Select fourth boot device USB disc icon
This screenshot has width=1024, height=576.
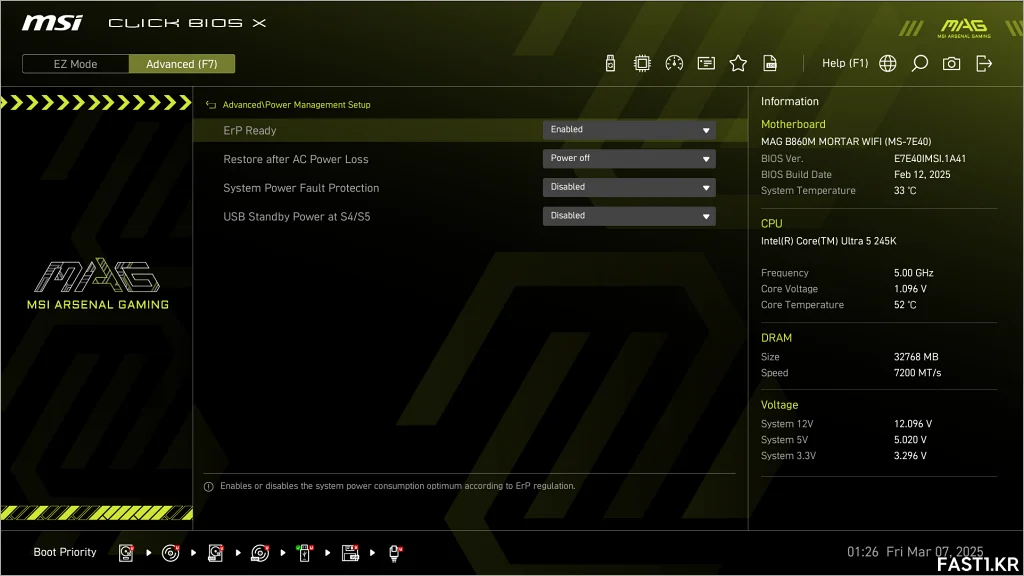(x=260, y=553)
